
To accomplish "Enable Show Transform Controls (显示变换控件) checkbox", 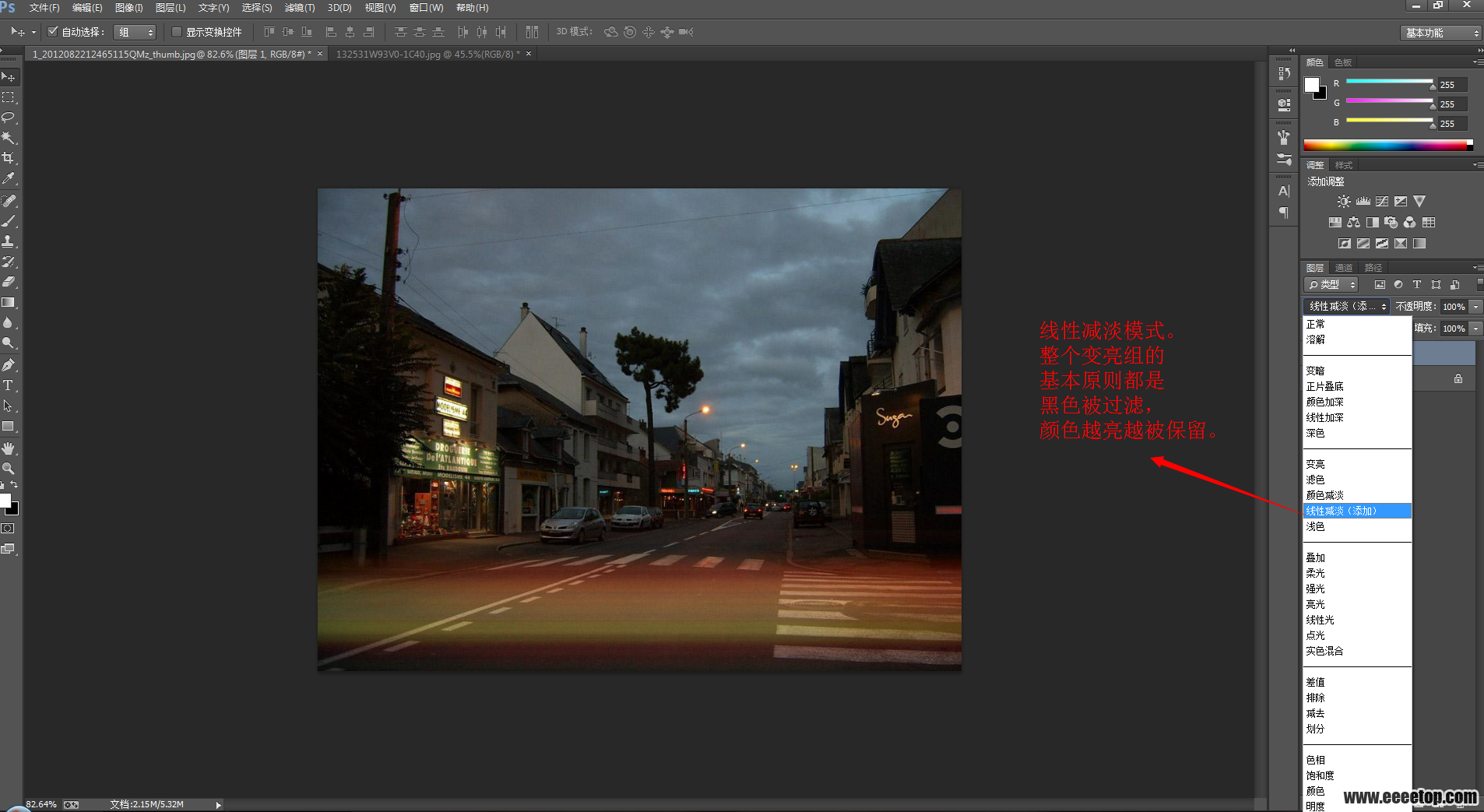I will tap(177, 32).
